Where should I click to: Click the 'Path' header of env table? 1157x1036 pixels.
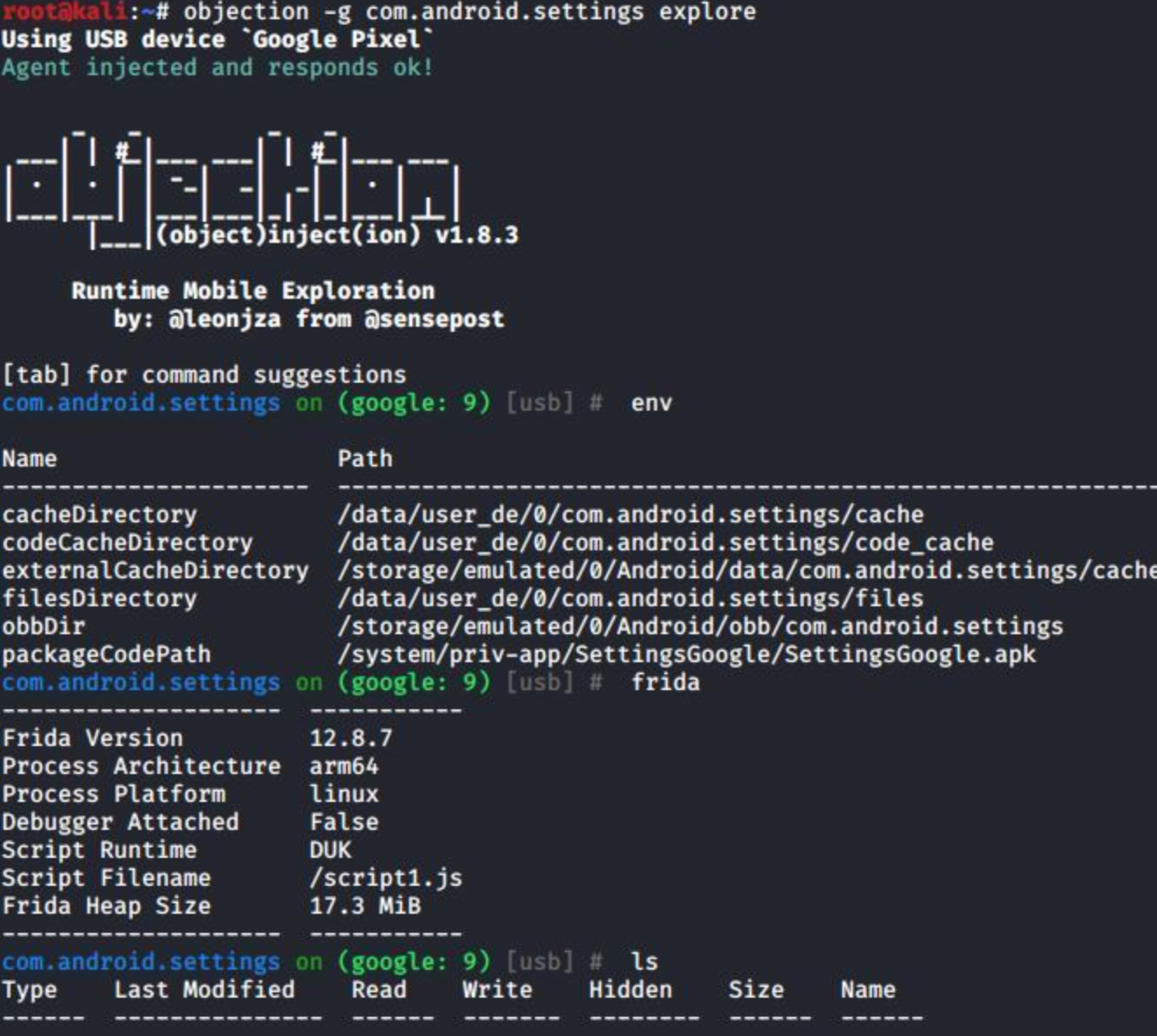365,459
